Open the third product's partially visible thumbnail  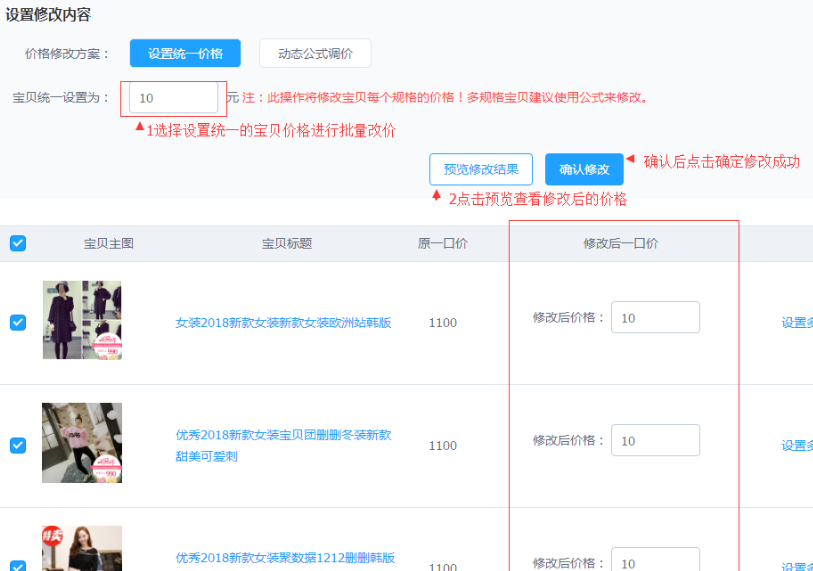pyautogui.click(x=82, y=549)
